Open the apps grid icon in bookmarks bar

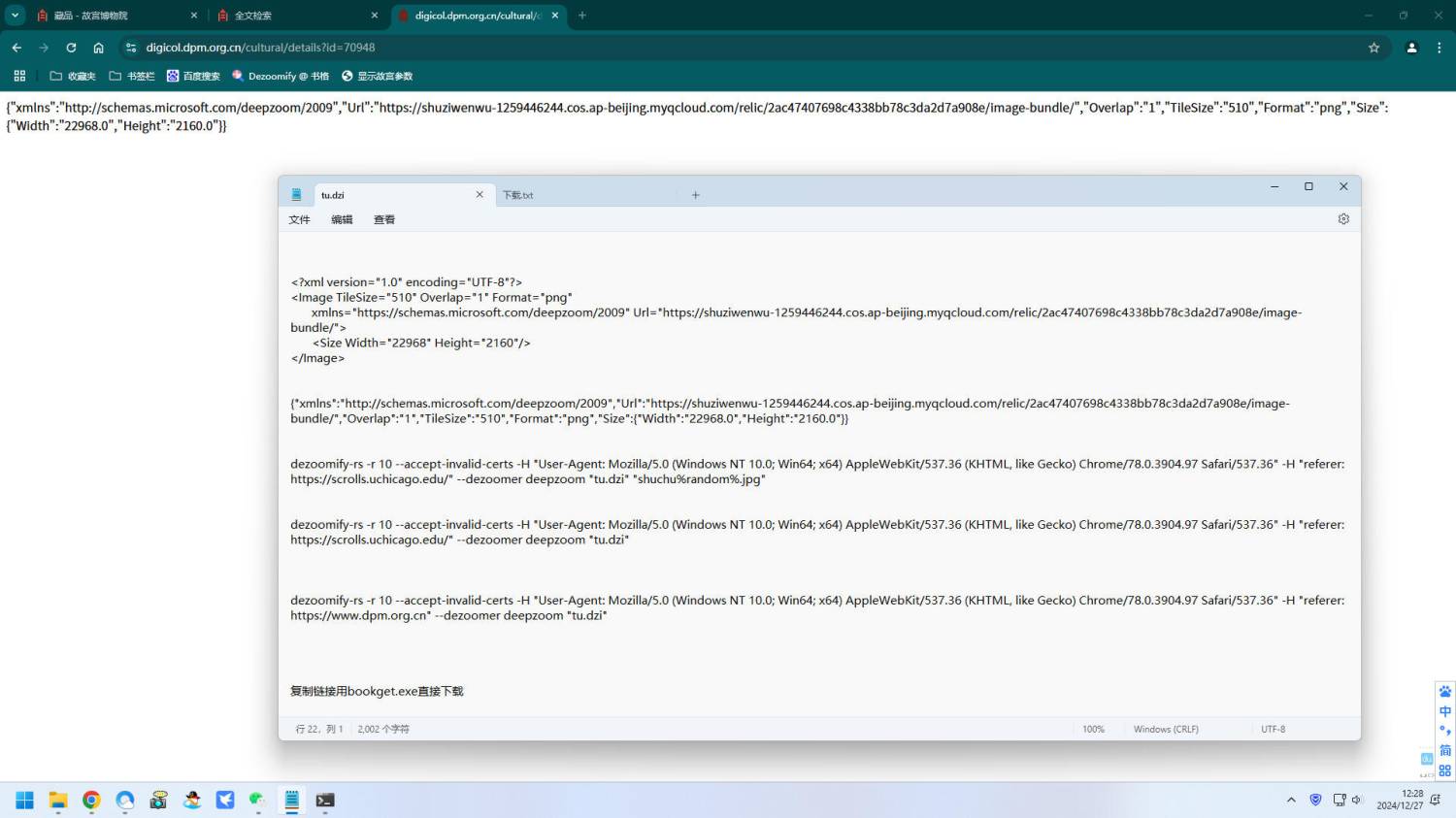click(x=19, y=76)
